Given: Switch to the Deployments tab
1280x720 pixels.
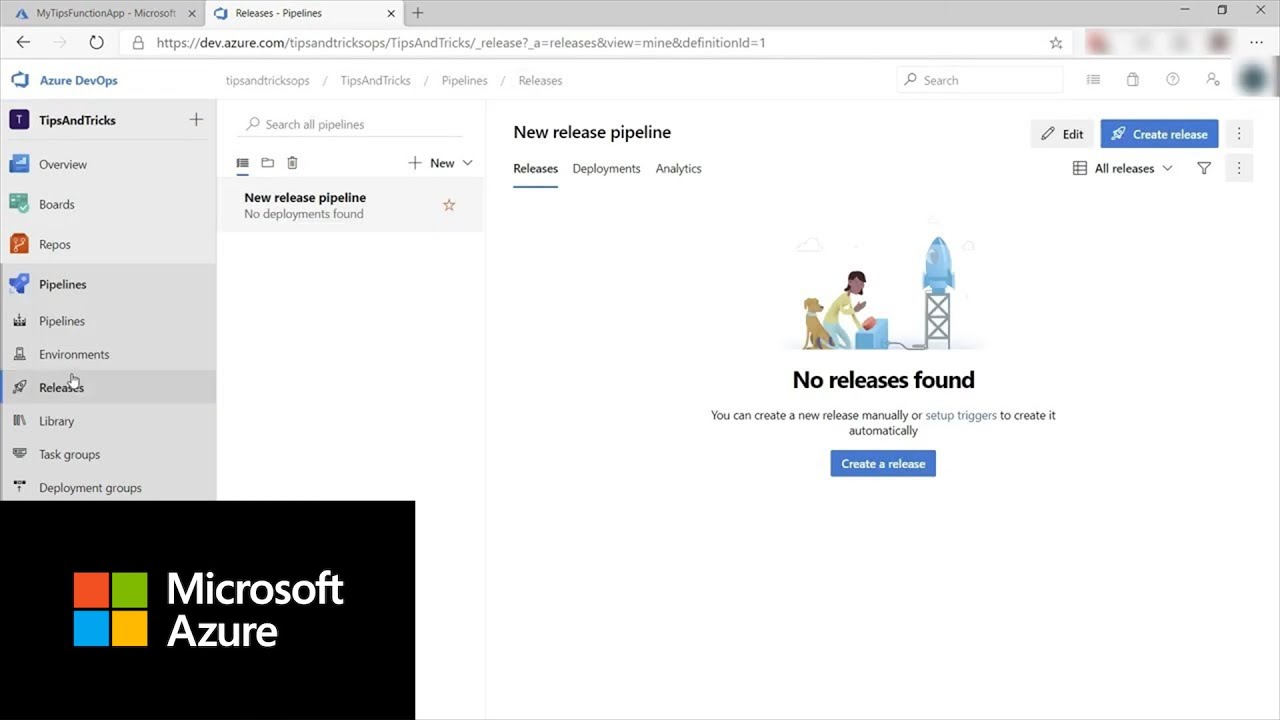Looking at the screenshot, I should coord(606,169).
